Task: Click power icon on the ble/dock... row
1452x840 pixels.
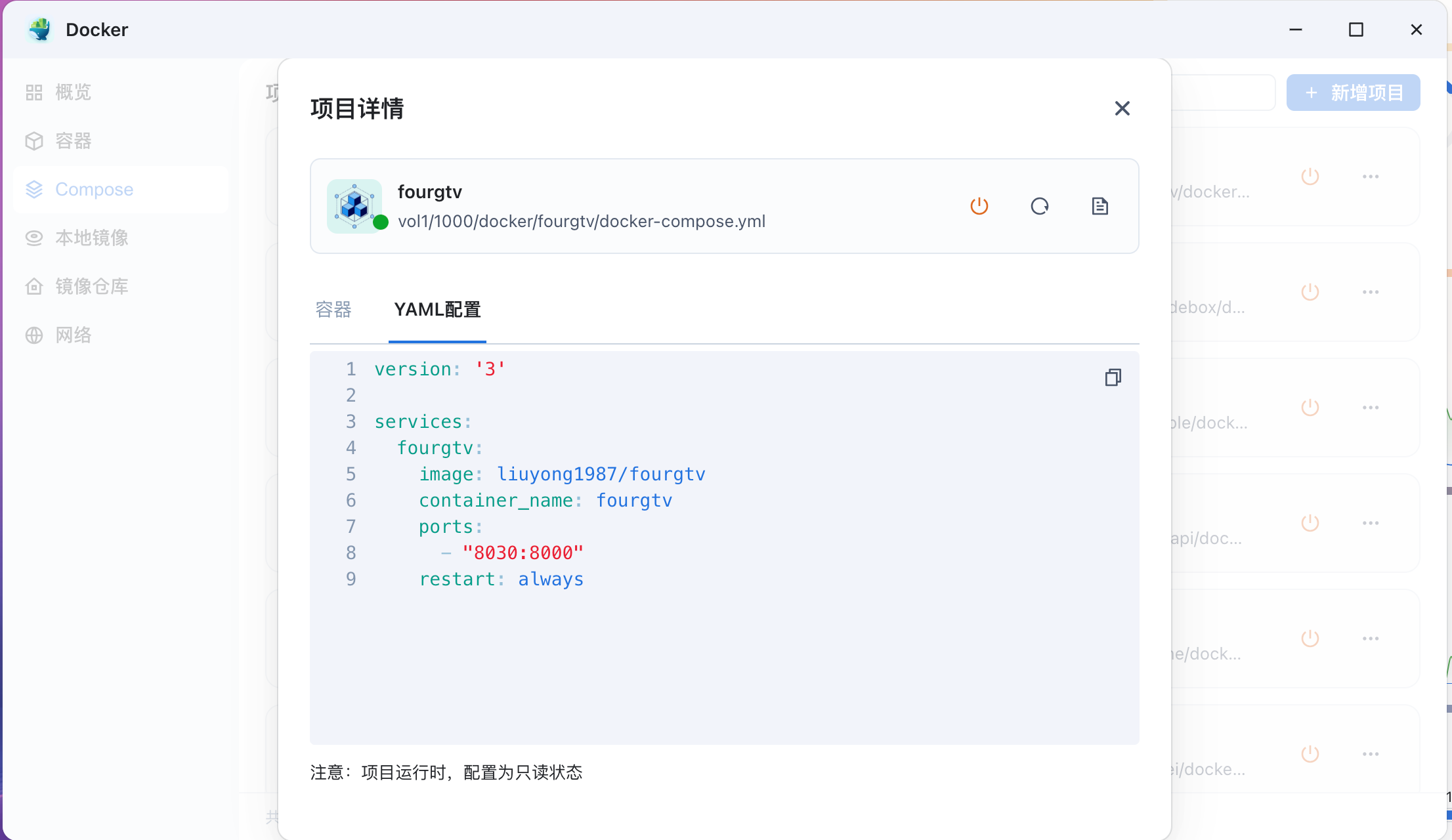Action: pos(1310,408)
